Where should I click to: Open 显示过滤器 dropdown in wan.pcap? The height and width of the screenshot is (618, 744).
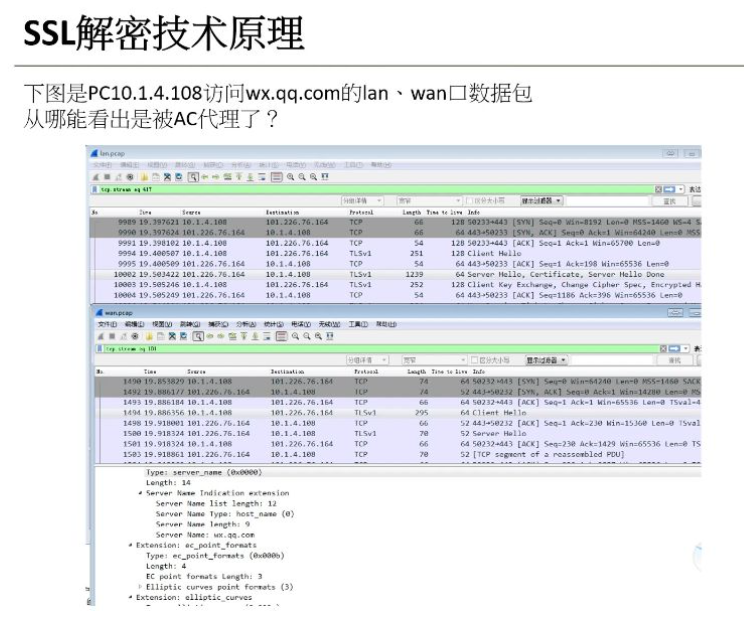point(546,360)
